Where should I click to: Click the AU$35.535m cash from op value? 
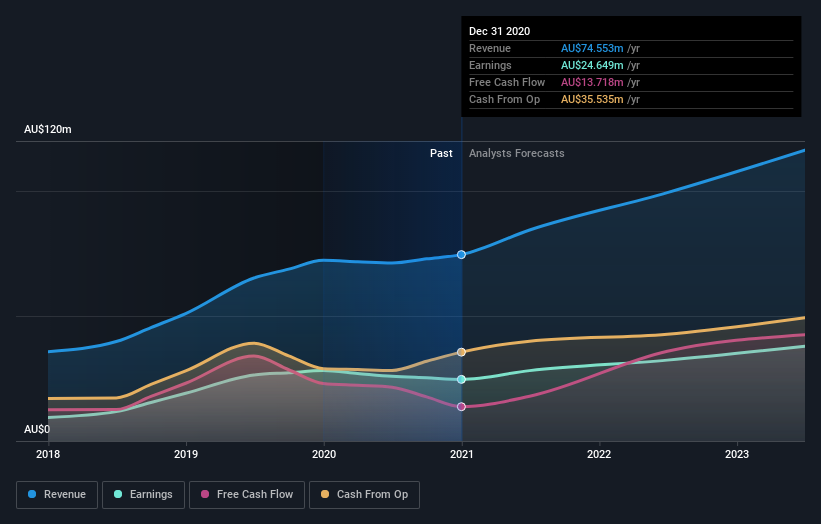(592, 99)
